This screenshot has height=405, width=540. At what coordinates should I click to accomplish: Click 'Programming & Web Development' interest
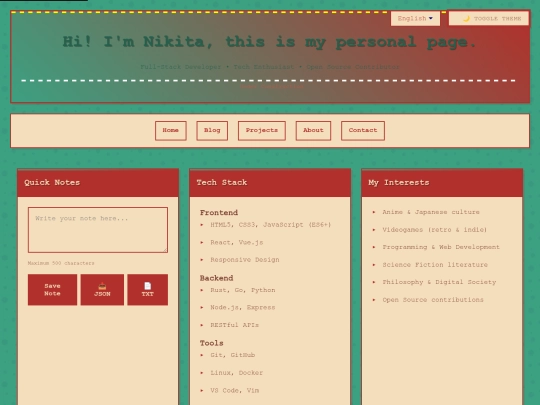441,247
